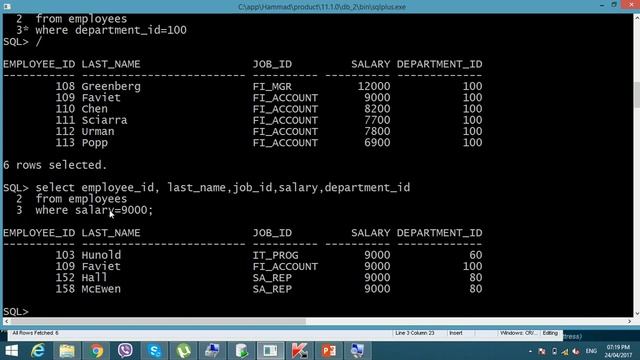Click the 'Editing' status bar entry

tap(550, 333)
